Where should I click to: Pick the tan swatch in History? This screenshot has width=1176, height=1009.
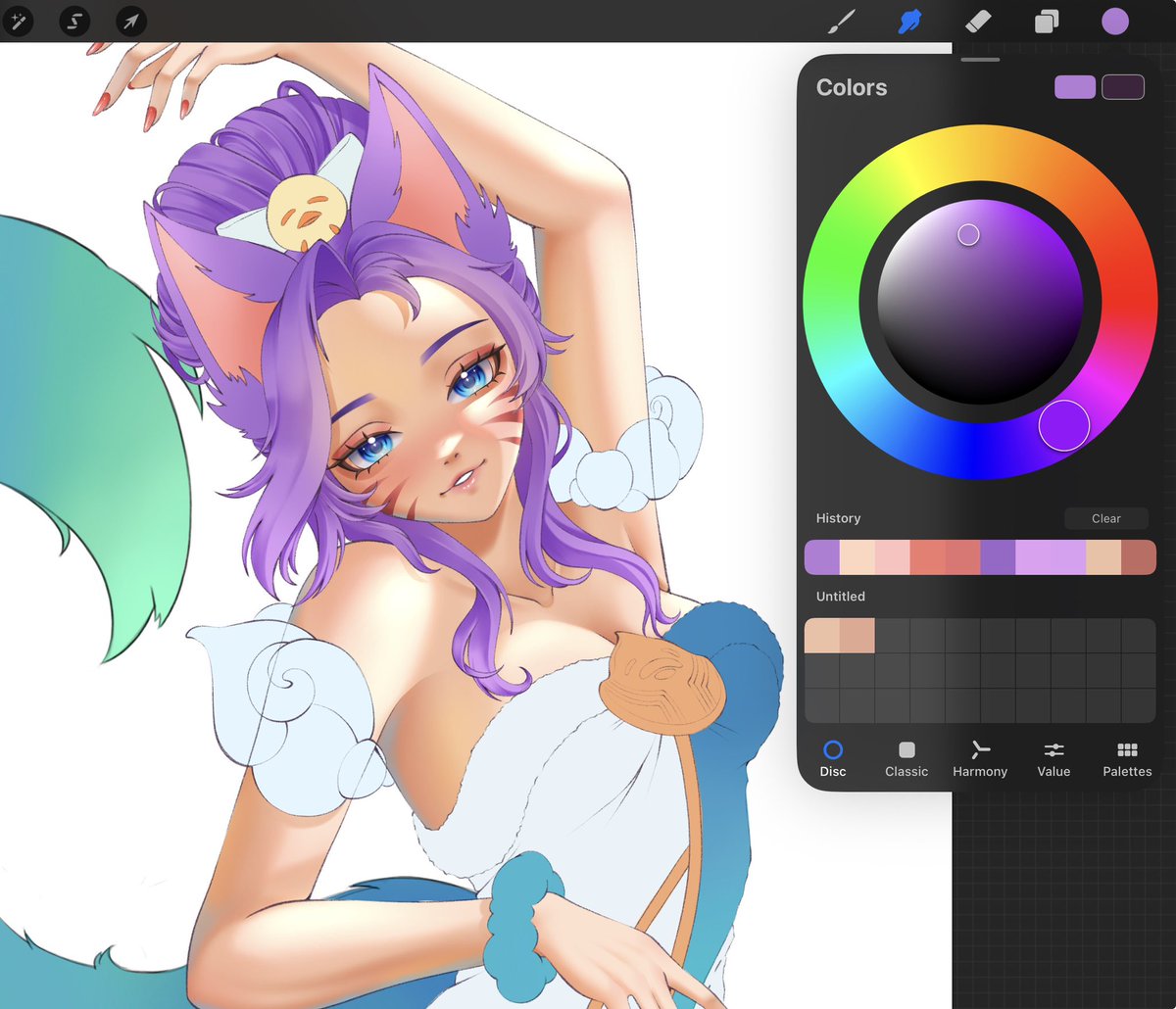tap(1103, 557)
